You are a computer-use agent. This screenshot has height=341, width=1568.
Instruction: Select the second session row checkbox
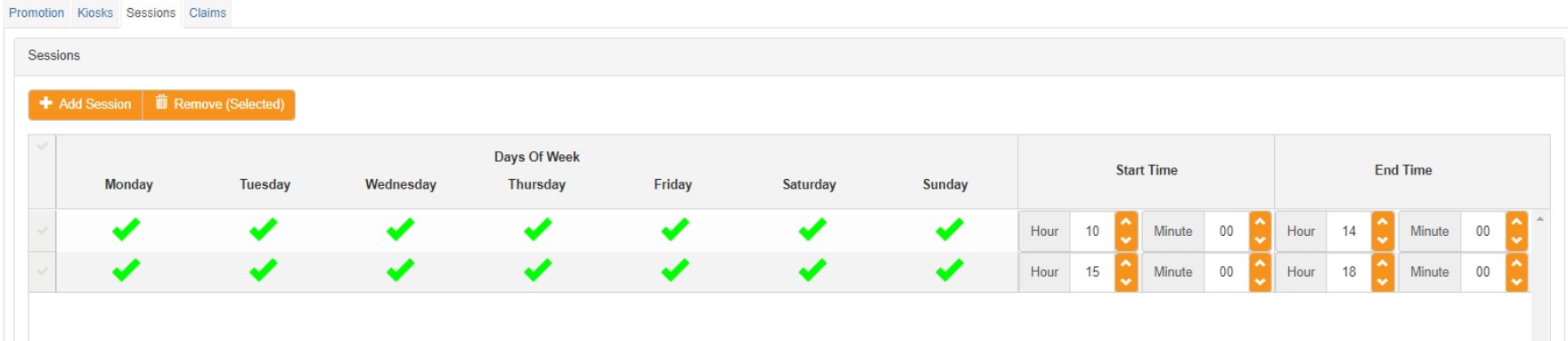(42, 272)
